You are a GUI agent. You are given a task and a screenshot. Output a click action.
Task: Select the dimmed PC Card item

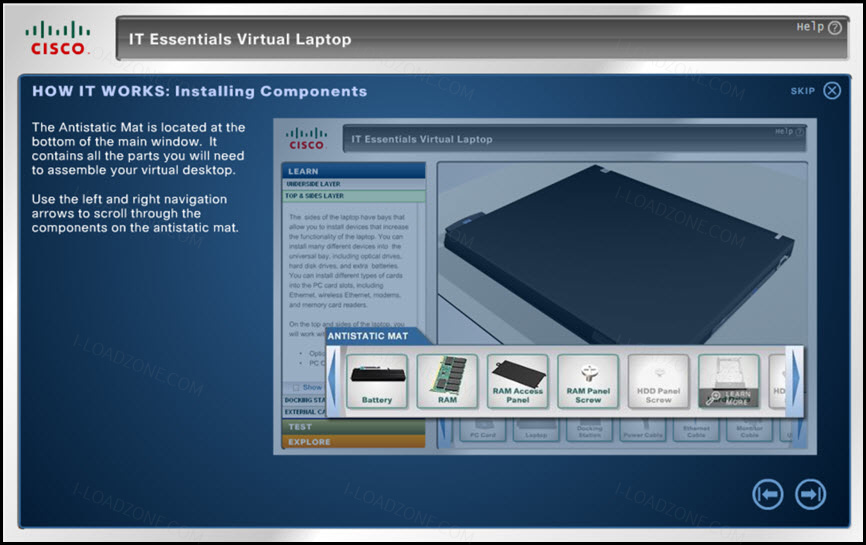[483, 430]
